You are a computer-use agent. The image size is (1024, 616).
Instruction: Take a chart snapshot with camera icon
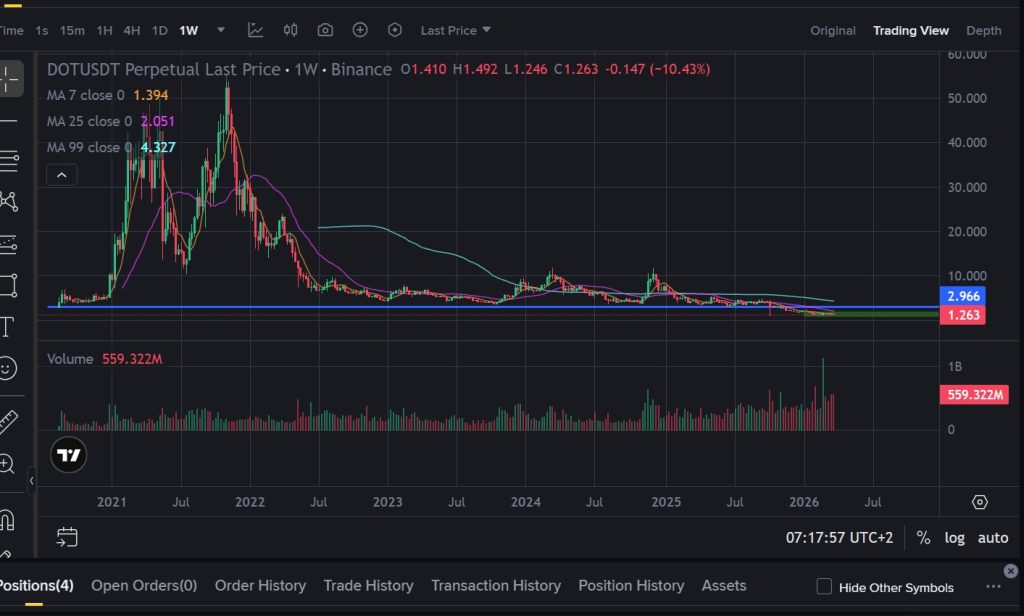point(325,30)
